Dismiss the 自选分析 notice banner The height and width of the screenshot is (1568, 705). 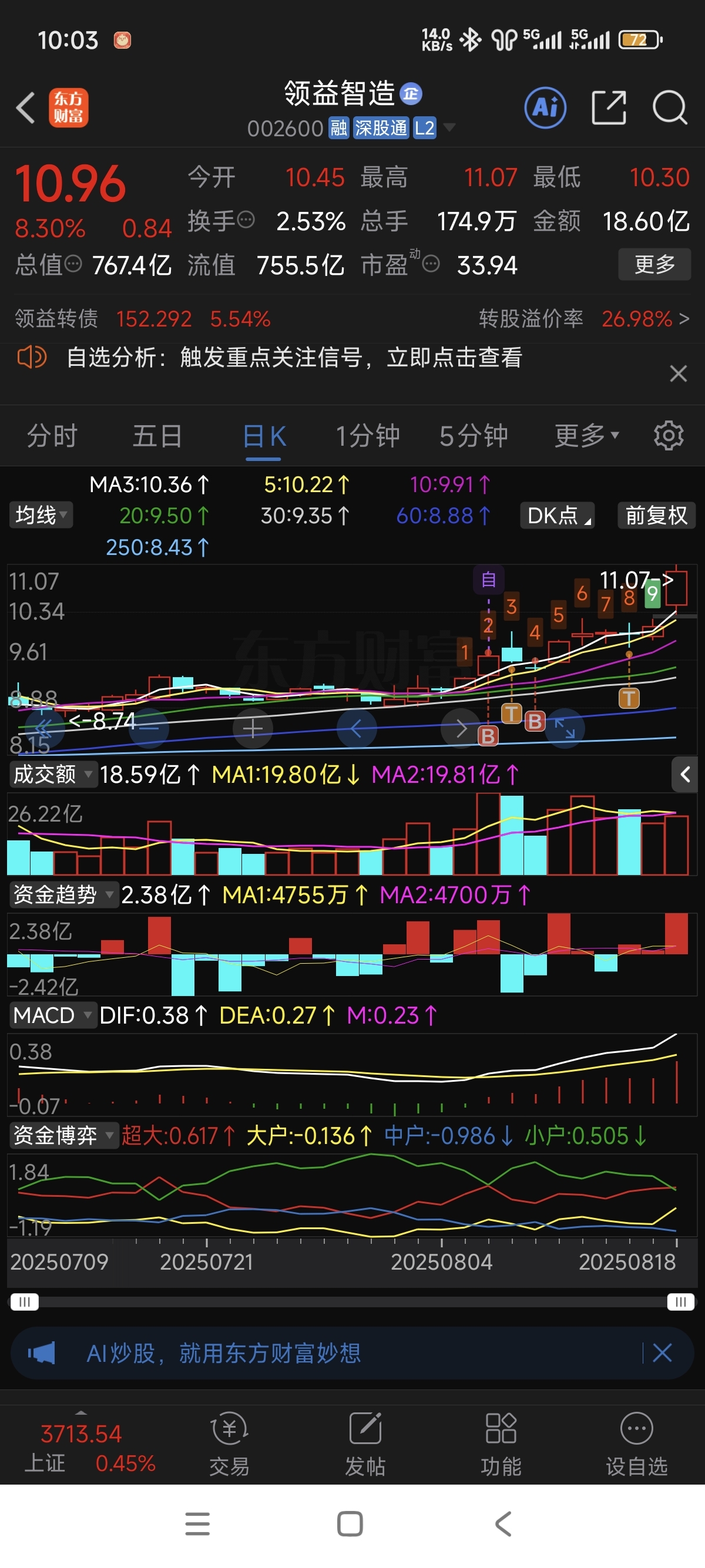(678, 373)
